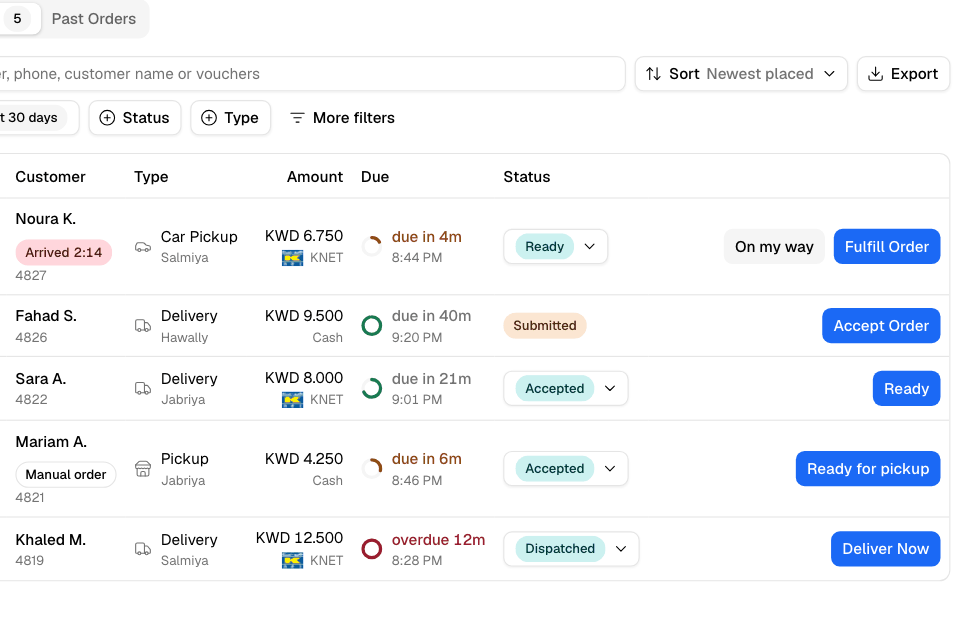Click the plus icon in the Status filter
Screen dimensions: 960x640
107,118
